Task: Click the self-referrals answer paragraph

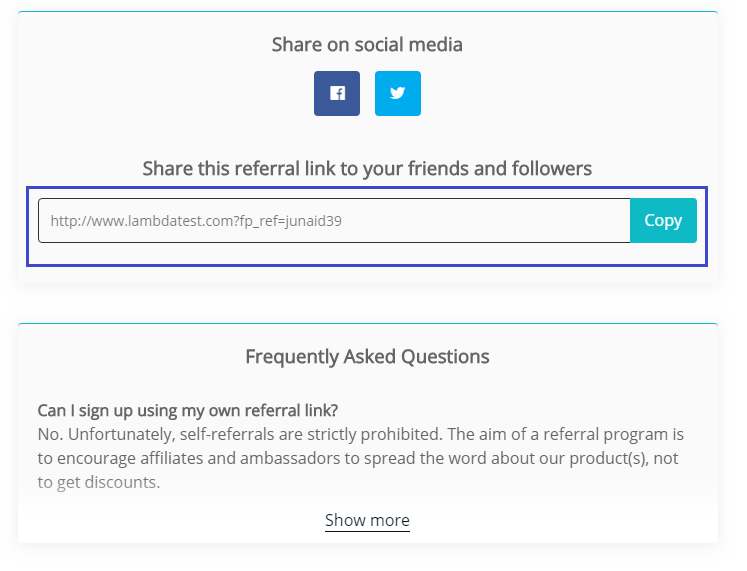Action: tap(360, 458)
